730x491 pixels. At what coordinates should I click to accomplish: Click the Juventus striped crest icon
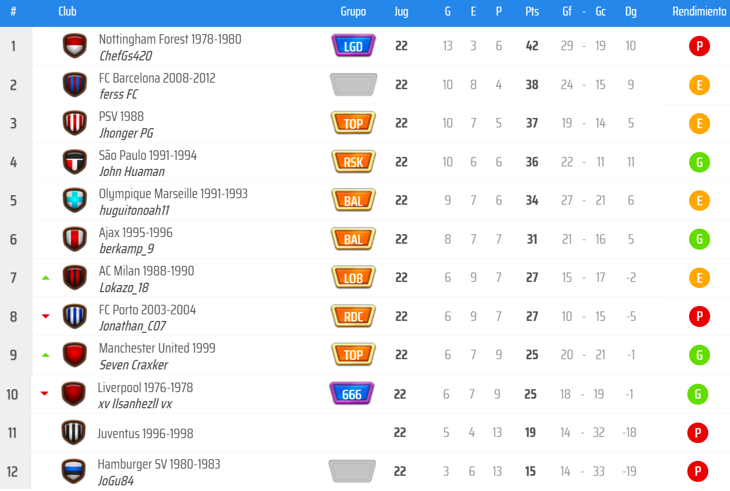[74, 432]
